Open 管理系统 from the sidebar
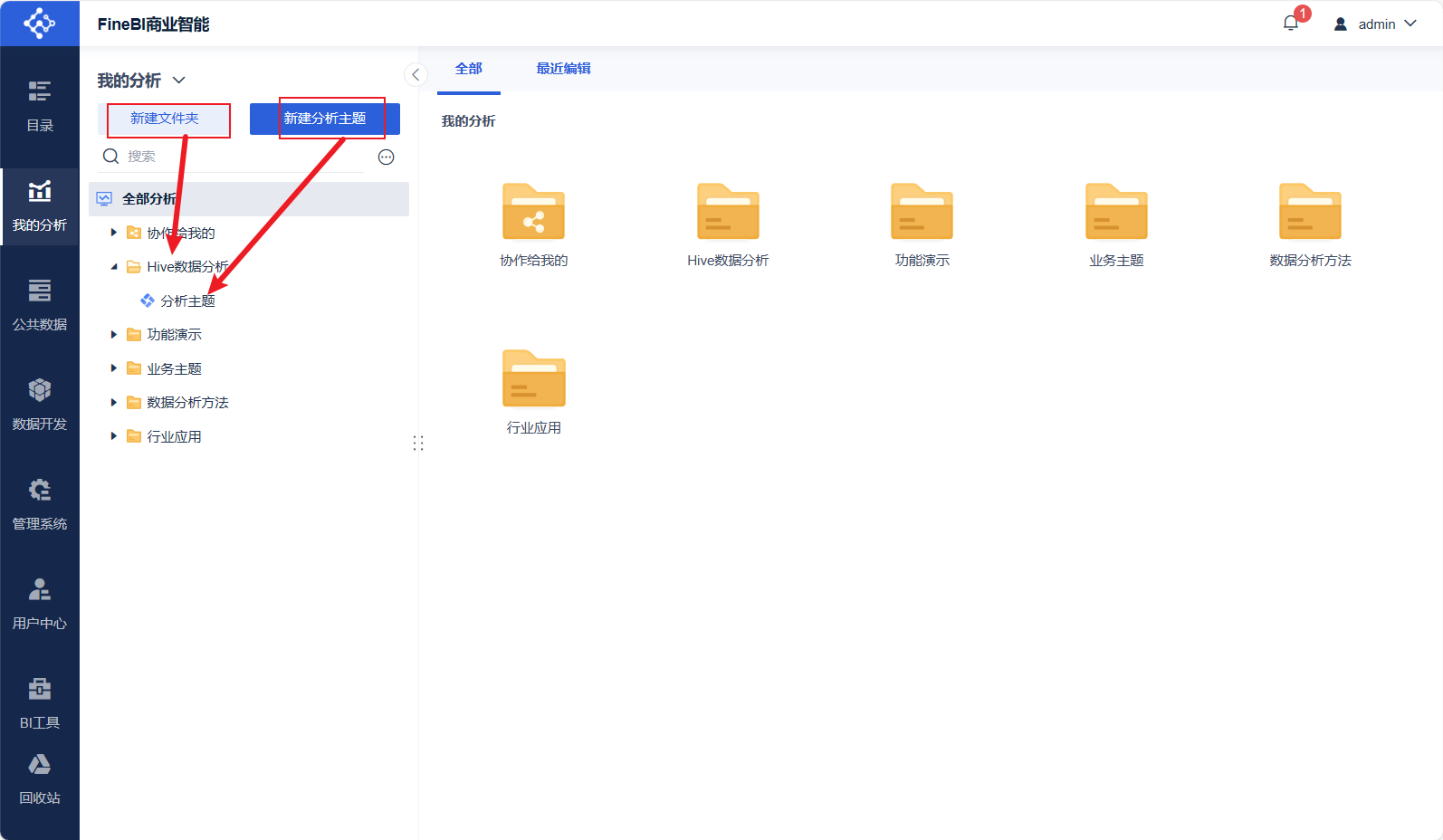This screenshot has height=840, width=1443. (40, 503)
